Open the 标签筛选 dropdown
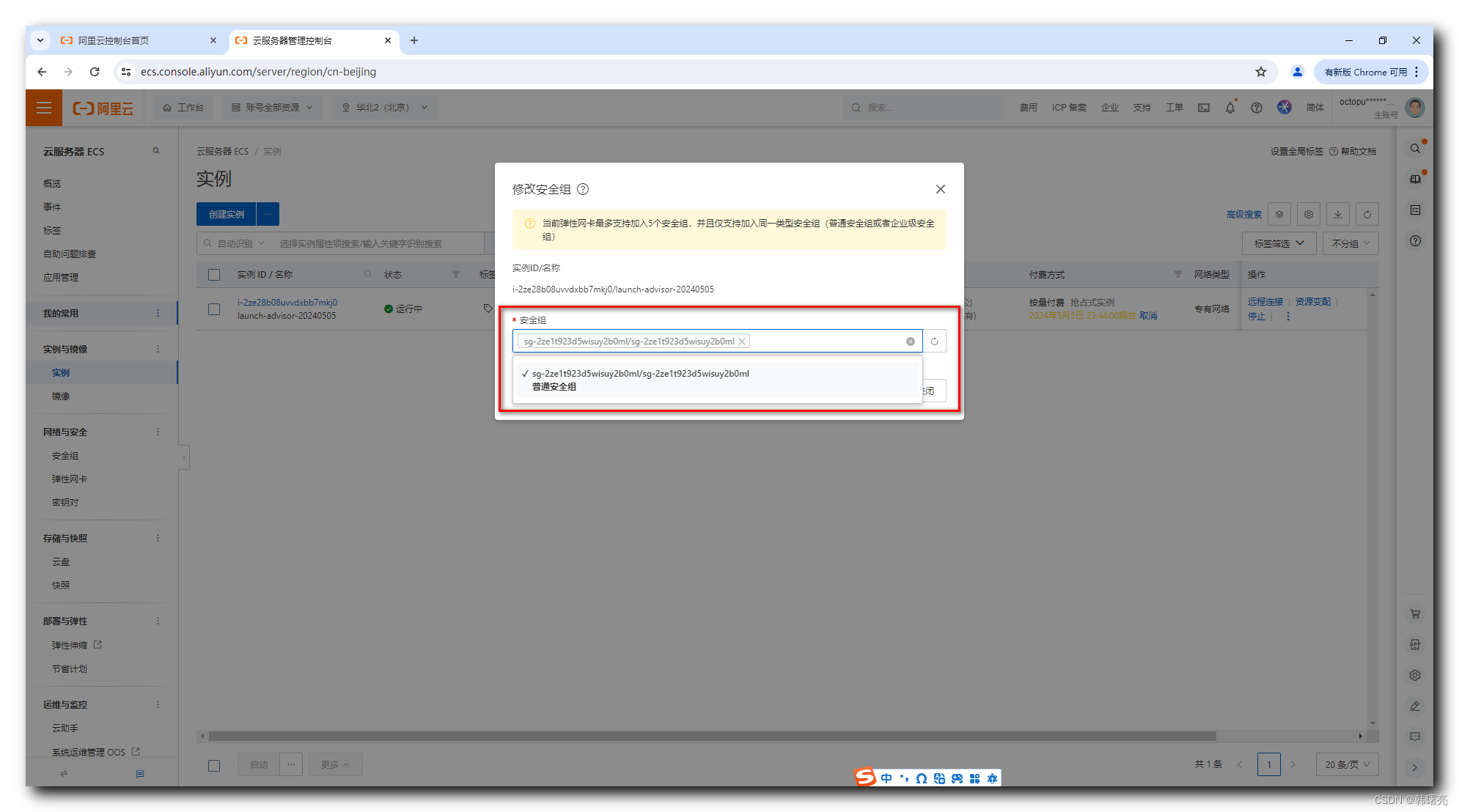The height and width of the screenshot is (812, 1459). tap(1279, 243)
